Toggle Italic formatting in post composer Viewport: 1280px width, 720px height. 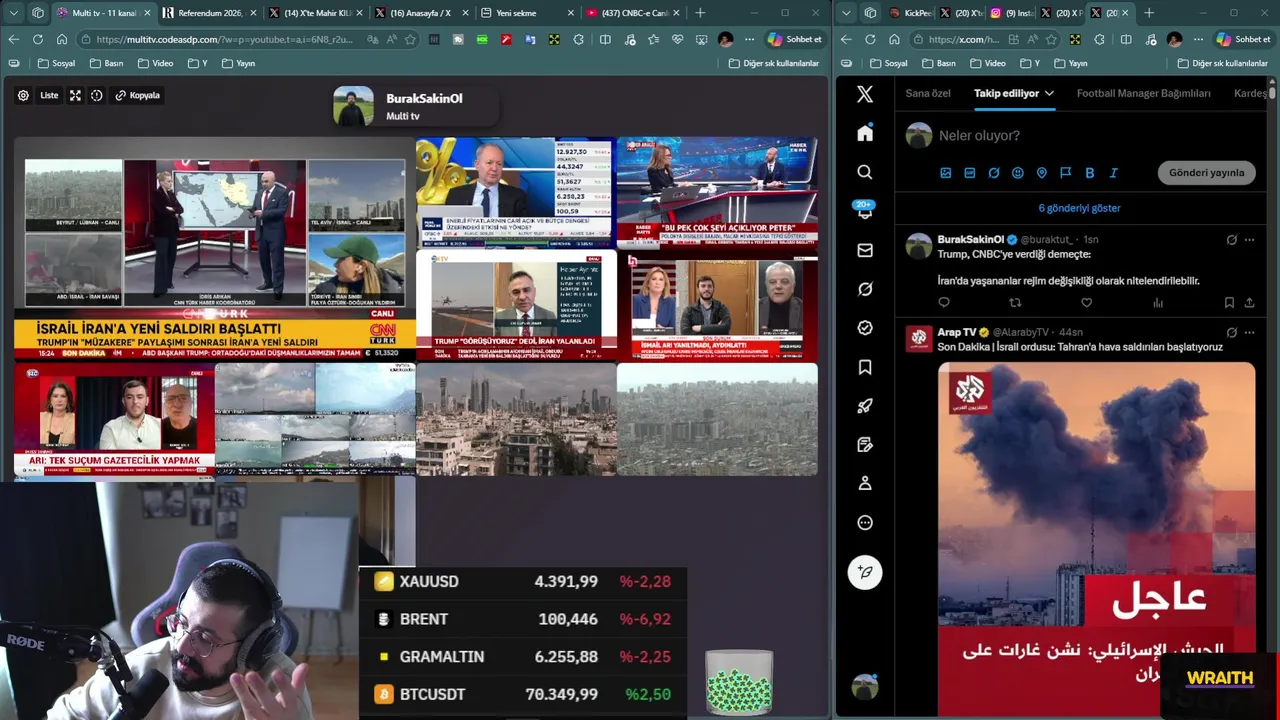pyautogui.click(x=1114, y=173)
